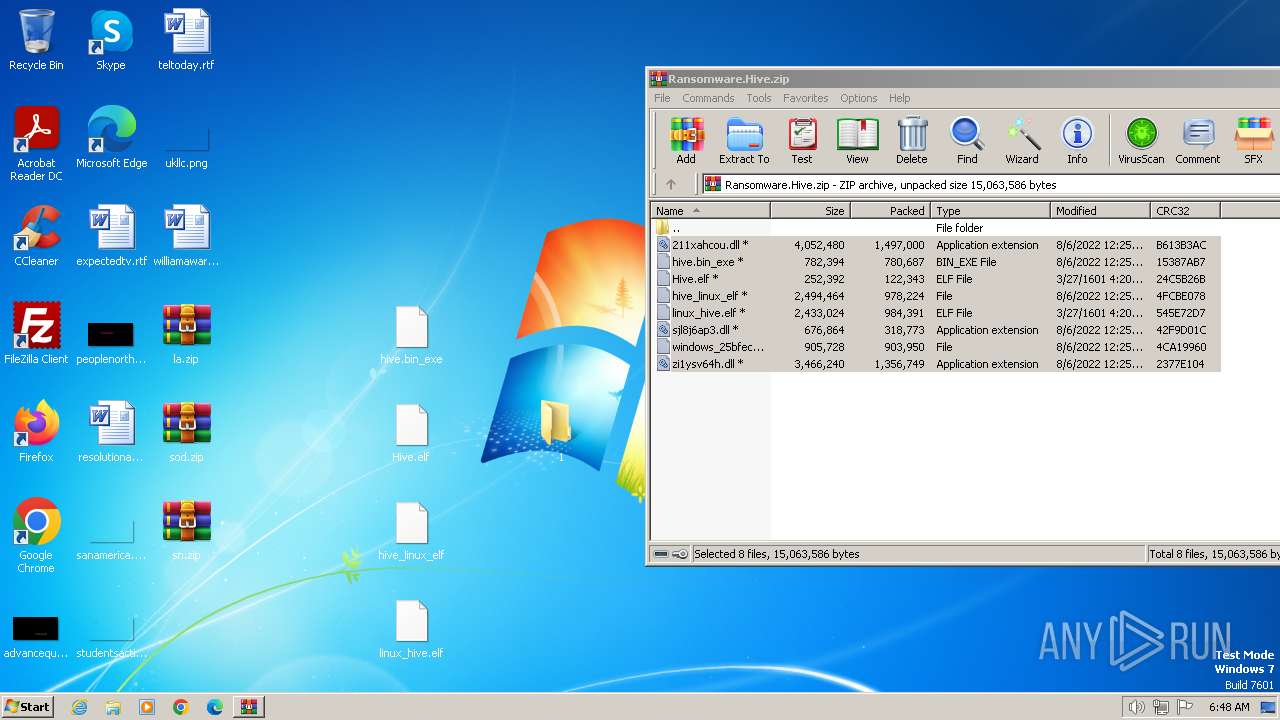Start VirusScan on the archive

tap(1141, 140)
